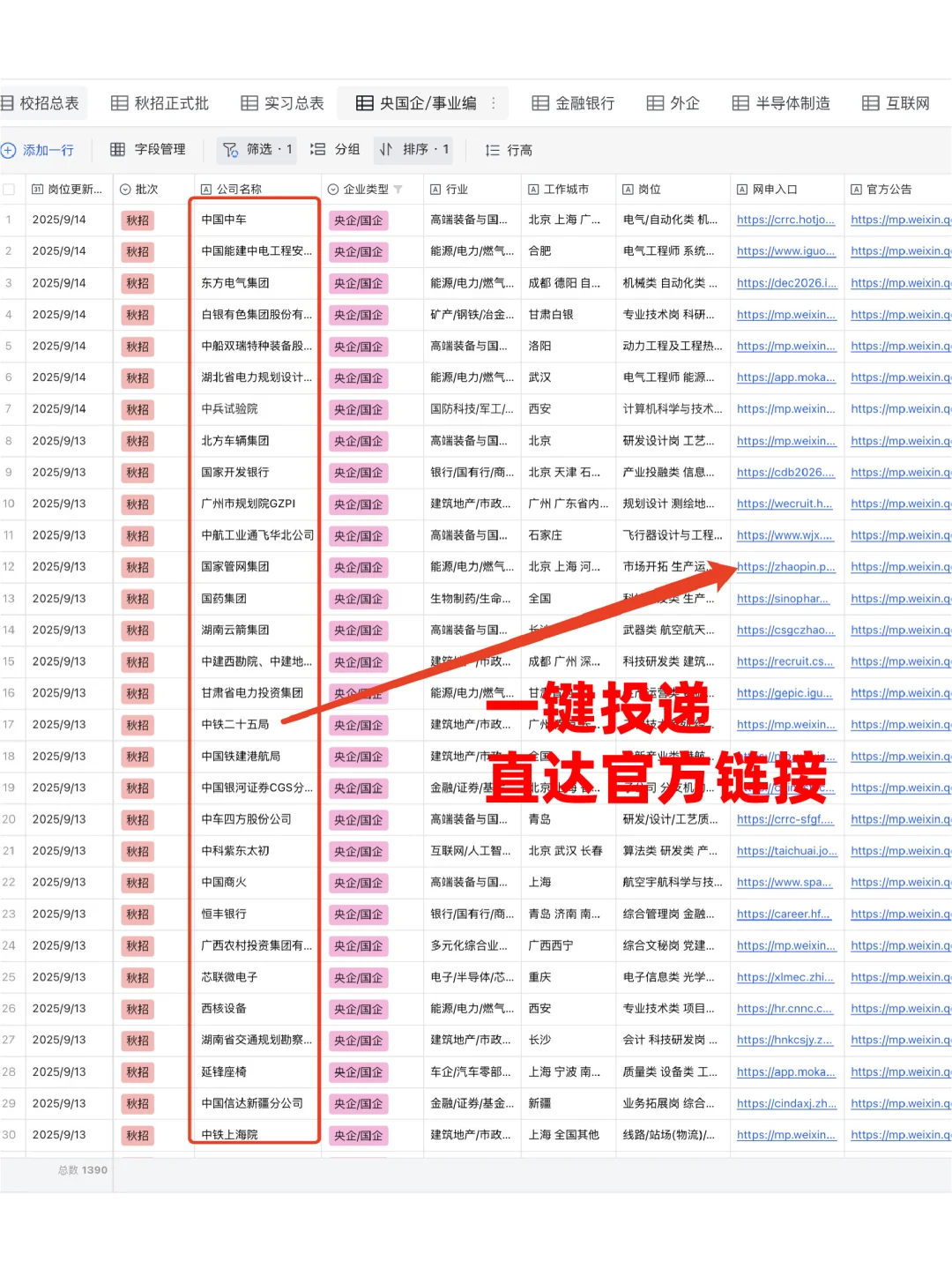Open the more-options dots beside 央国企/事业编 tab
Screen dimensions: 952x1269
click(x=494, y=103)
